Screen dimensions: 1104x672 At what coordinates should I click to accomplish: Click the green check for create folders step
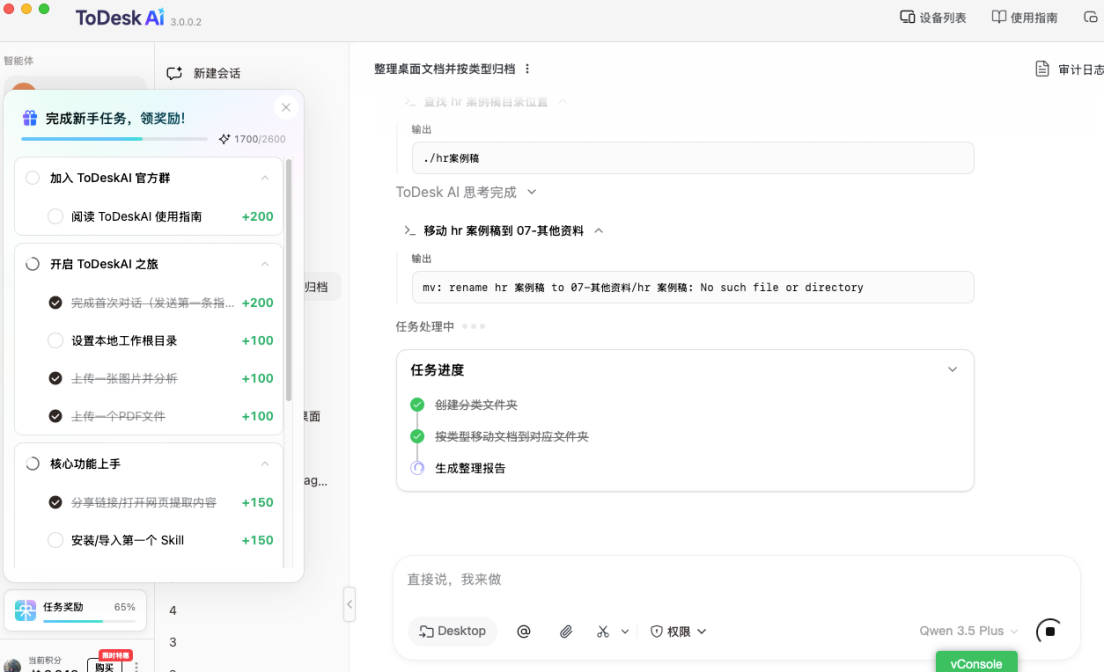417,404
